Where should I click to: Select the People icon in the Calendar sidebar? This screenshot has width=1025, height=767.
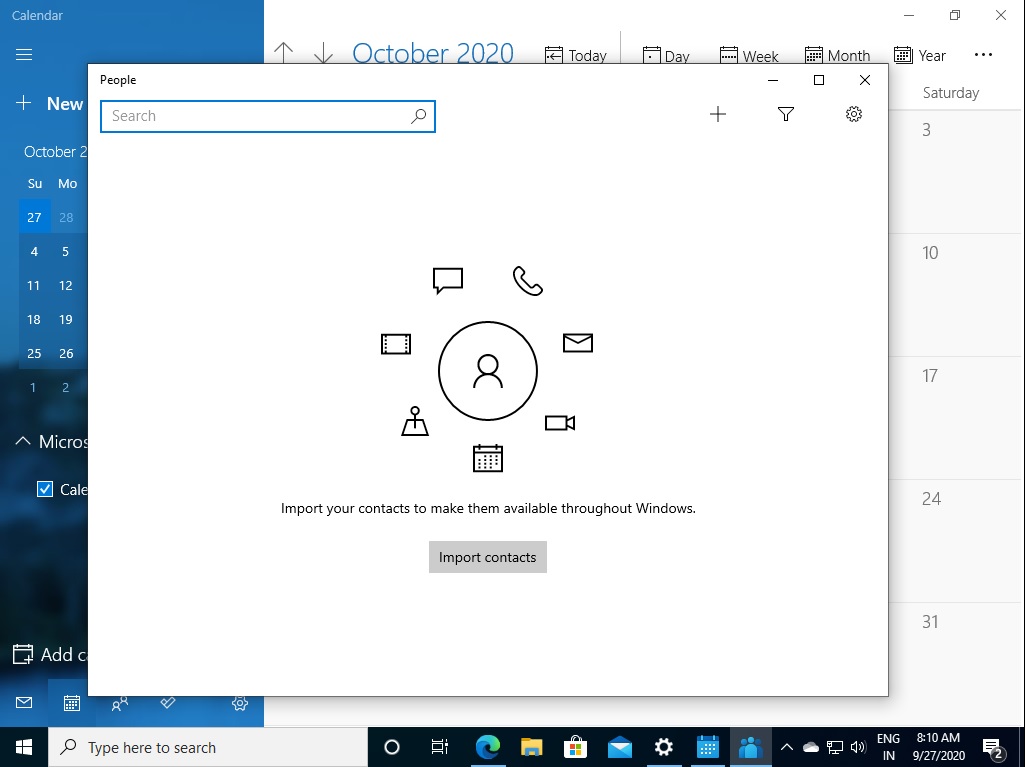(x=119, y=702)
